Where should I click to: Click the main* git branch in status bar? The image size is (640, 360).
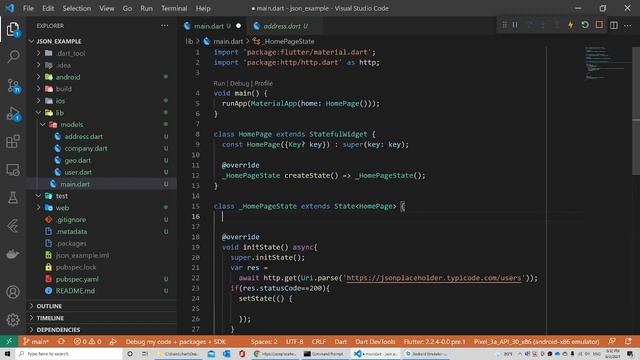[36, 342]
